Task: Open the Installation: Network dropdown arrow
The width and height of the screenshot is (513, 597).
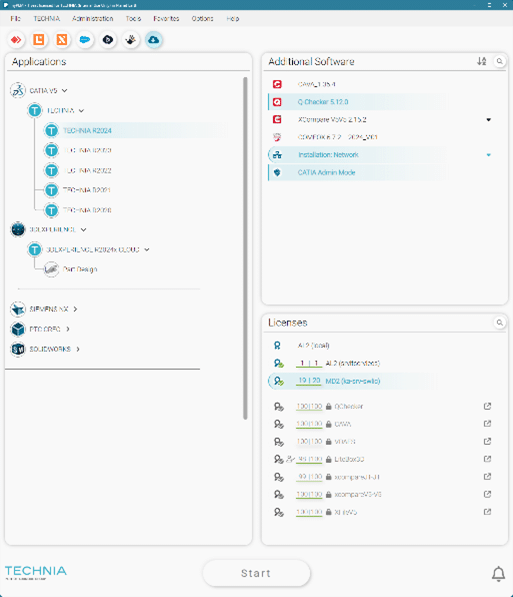Action: pos(489,155)
